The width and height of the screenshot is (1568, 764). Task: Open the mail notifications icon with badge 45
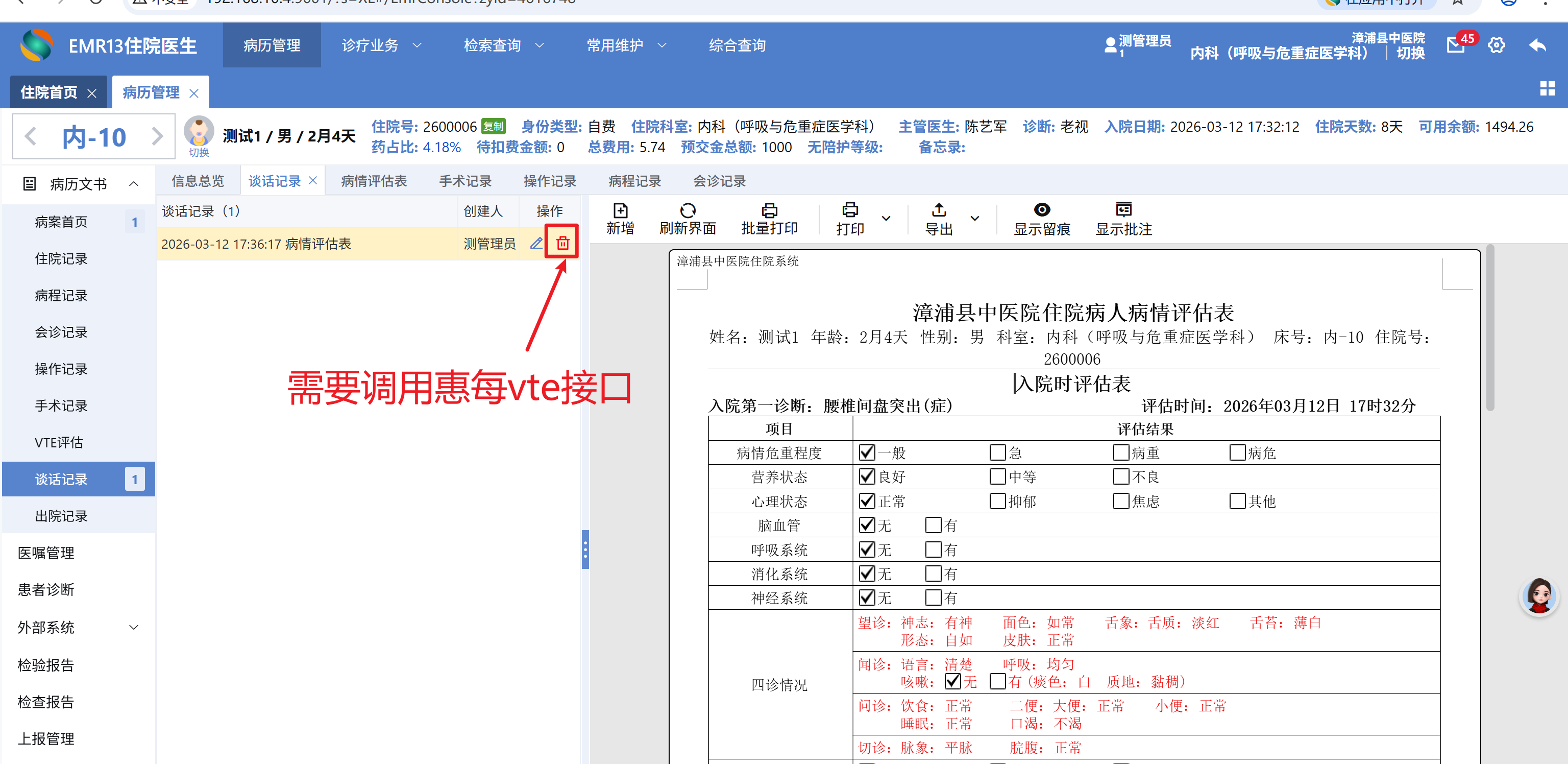pyautogui.click(x=1455, y=45)
